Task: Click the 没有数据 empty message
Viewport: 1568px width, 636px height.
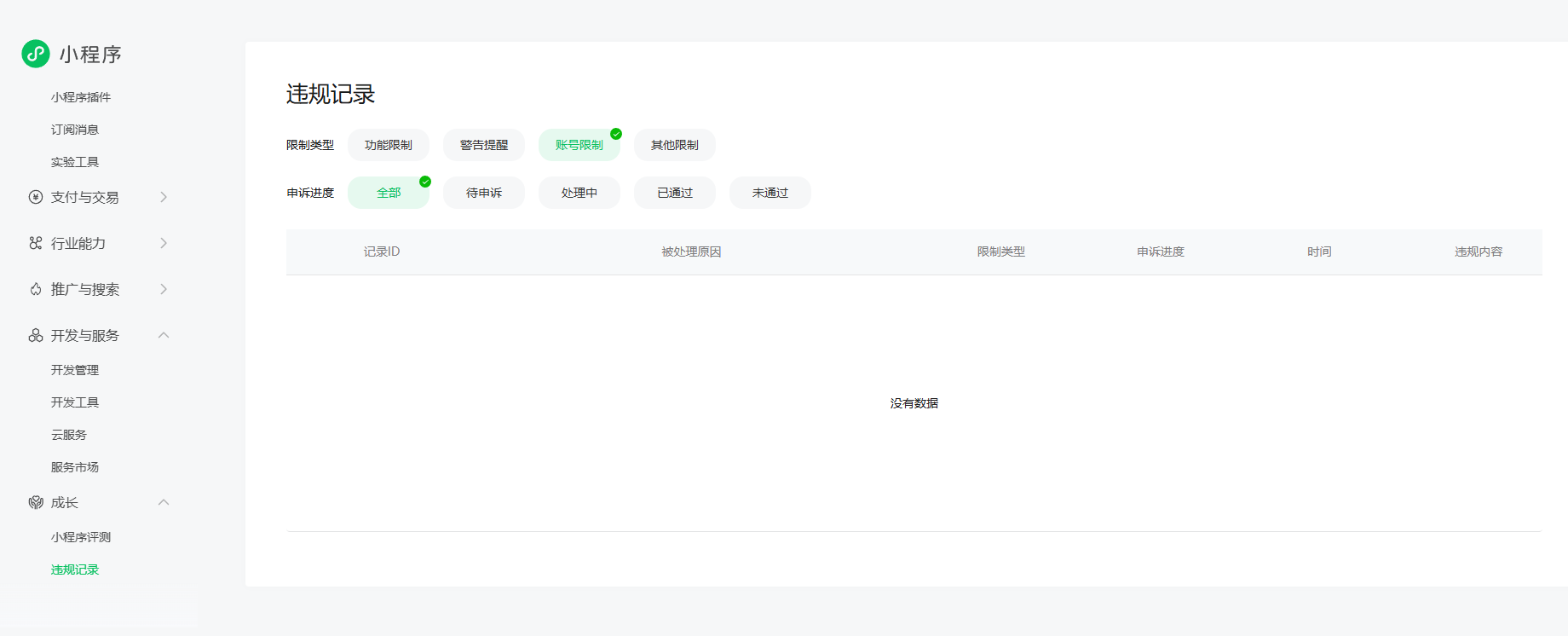Action: coord(914,403)
